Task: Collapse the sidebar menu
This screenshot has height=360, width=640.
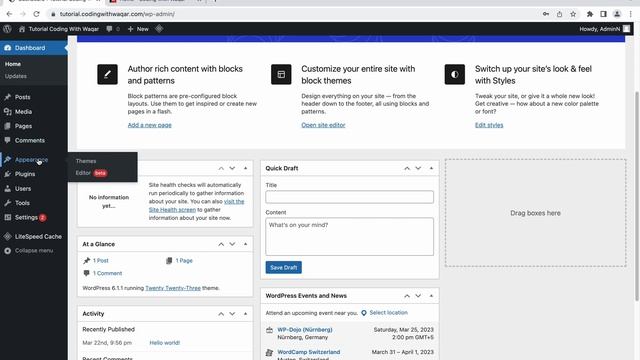Action: pos(33,251)
